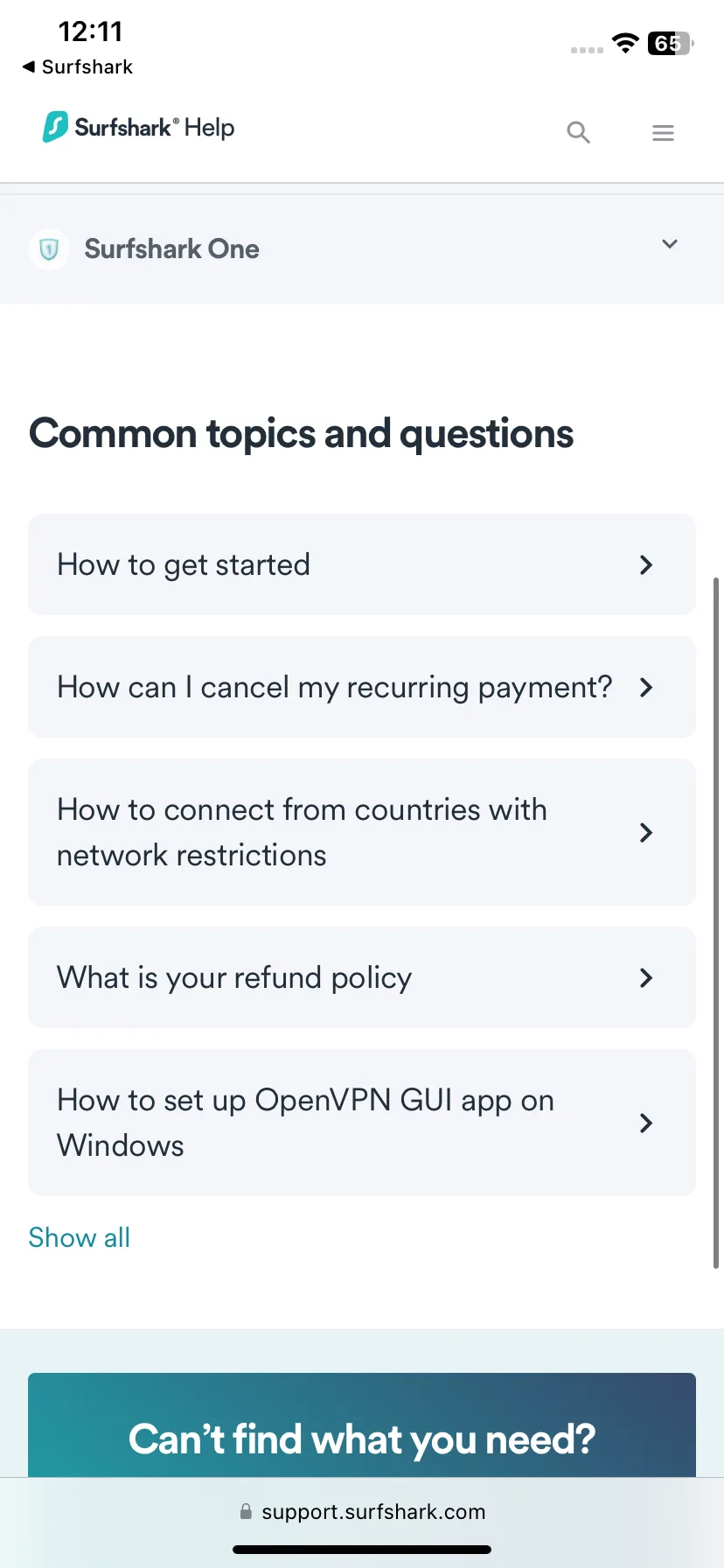Open How can I cancel my recurring payment

[362, 687]
